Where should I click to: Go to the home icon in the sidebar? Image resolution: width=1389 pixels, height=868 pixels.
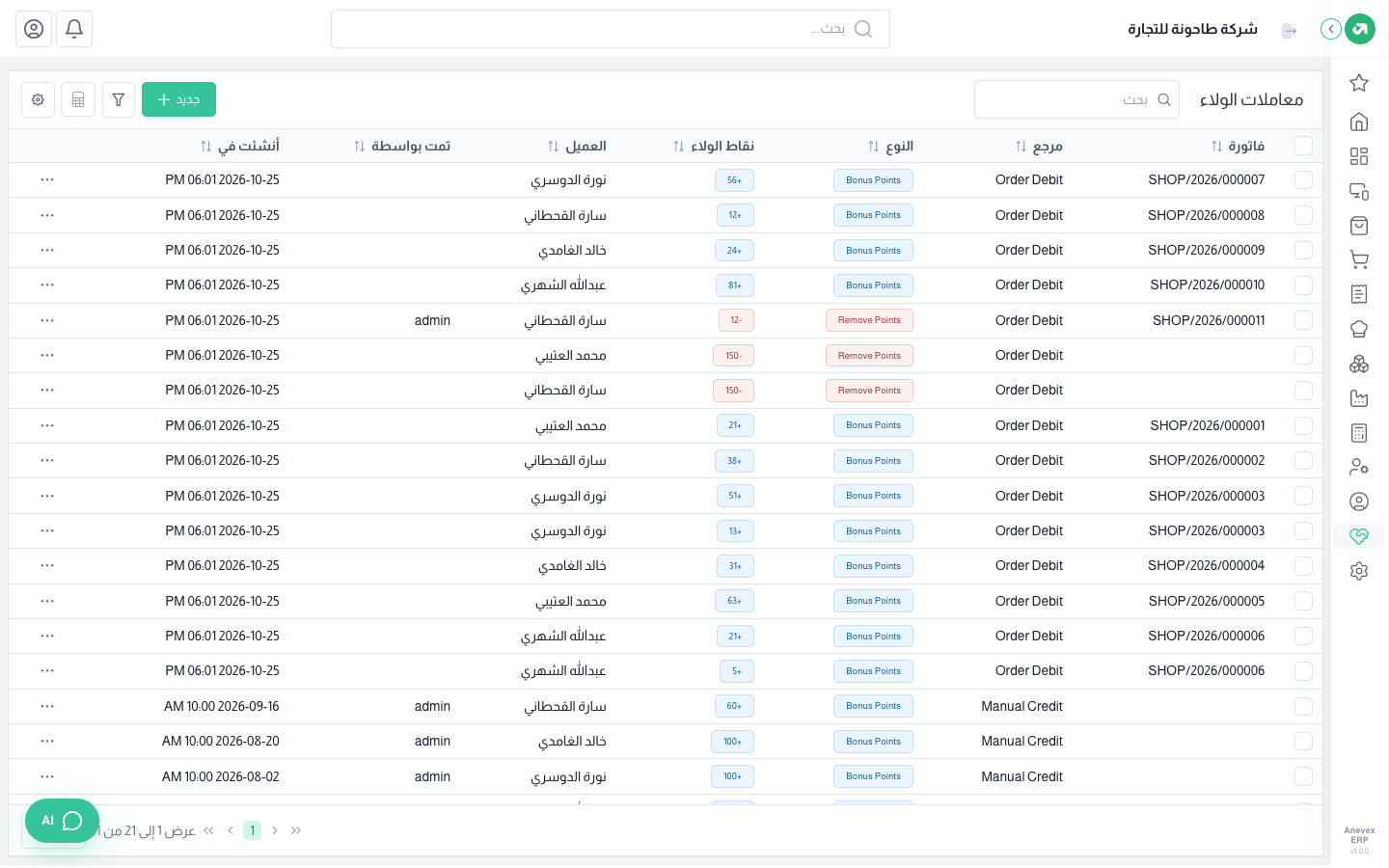(1359, 122)
